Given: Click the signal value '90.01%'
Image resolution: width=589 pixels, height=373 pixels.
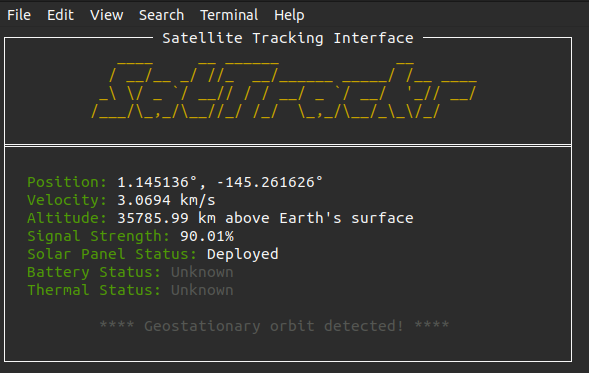Looking at the screenshot, I should tap(207, 236).
